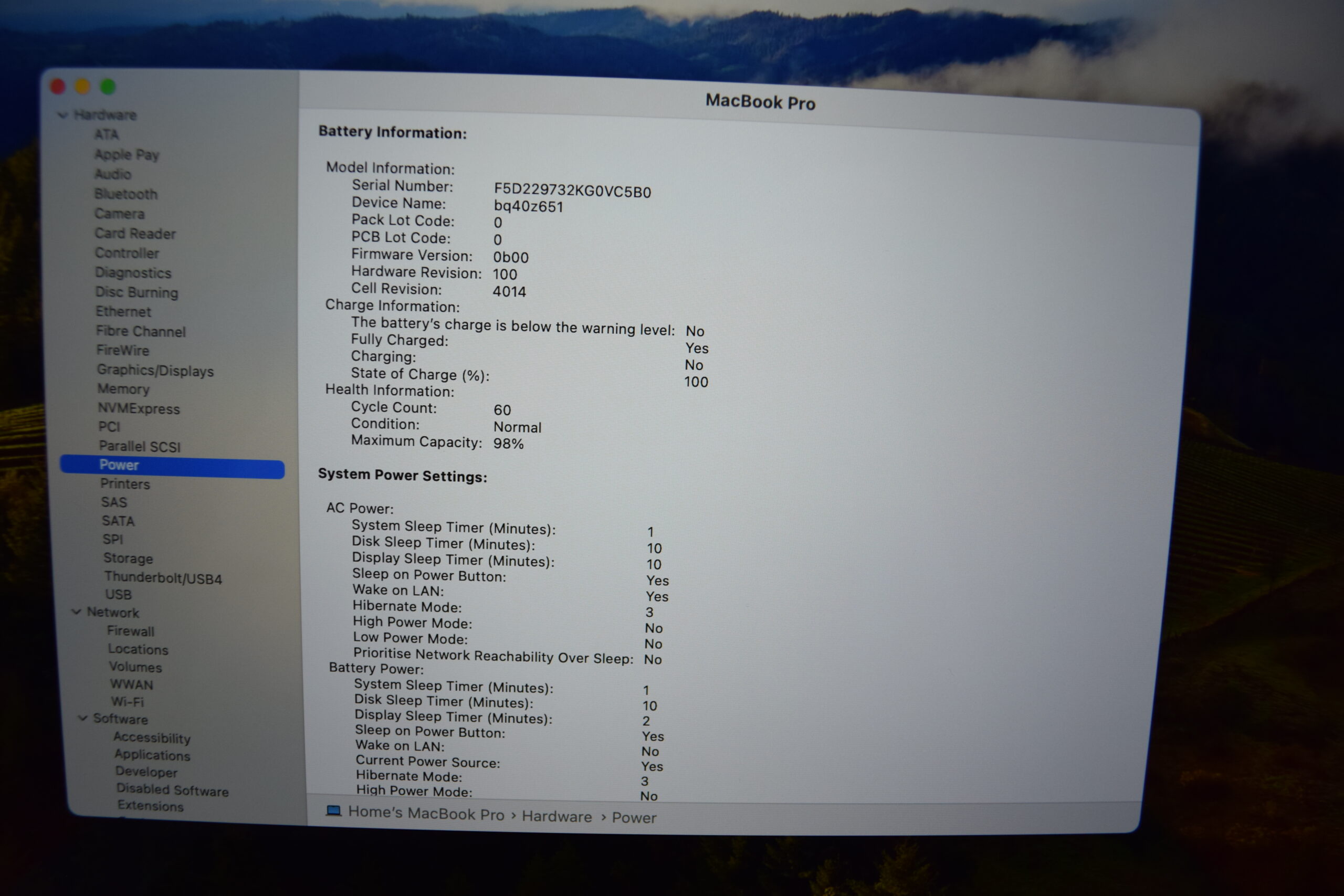This screenshot has height=896, width=1344.
Task: Click the green zoom window button
Action: click(x=108, y=87)
